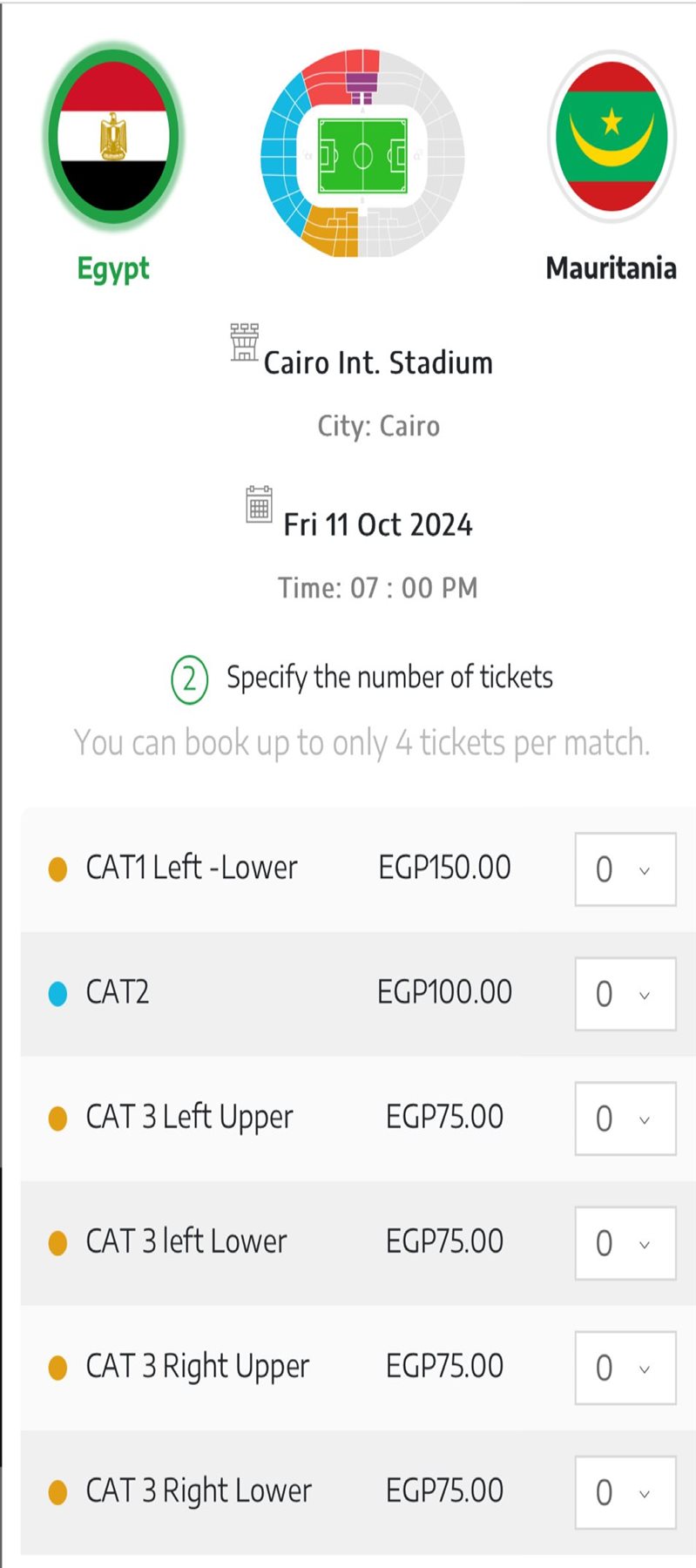The width and height of the screenshot is (696, 1568).
Task: Click the calendar date icon
Action: [x=259, y=504]
